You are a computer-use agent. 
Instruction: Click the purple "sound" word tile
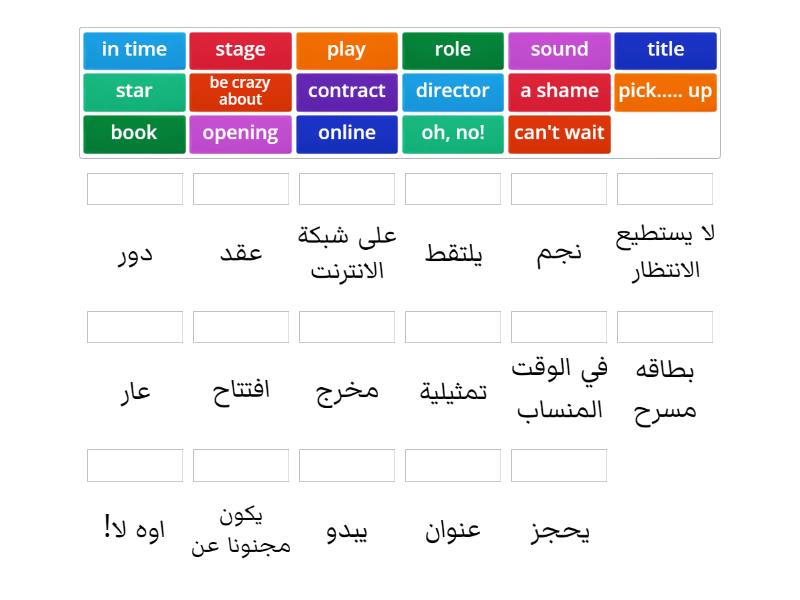click(559, 50)
